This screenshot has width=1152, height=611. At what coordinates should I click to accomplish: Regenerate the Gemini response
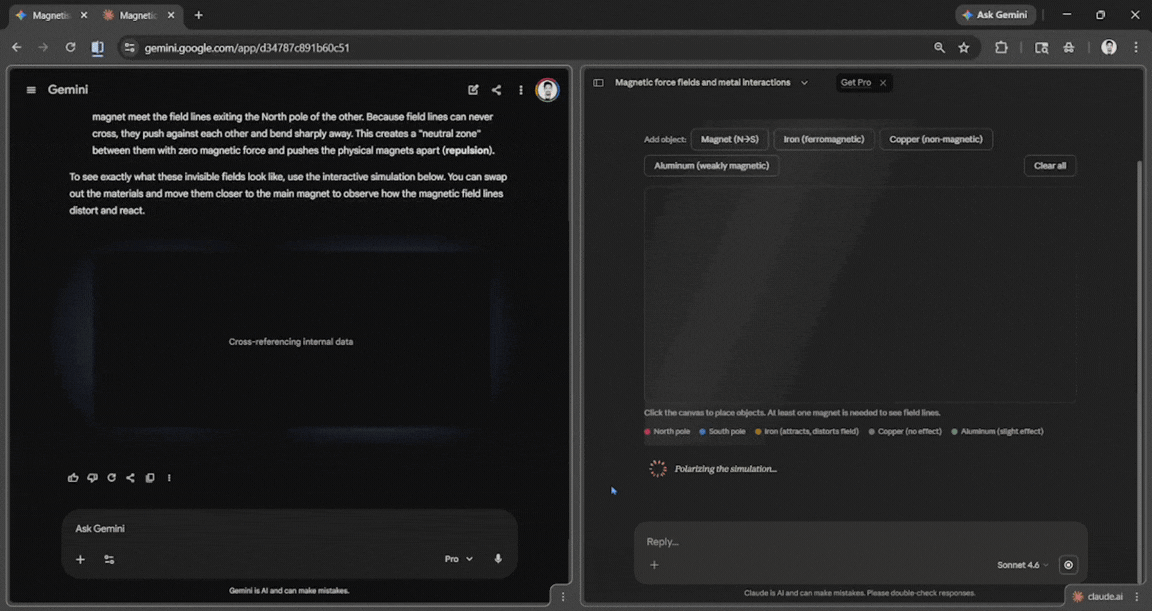112,477
